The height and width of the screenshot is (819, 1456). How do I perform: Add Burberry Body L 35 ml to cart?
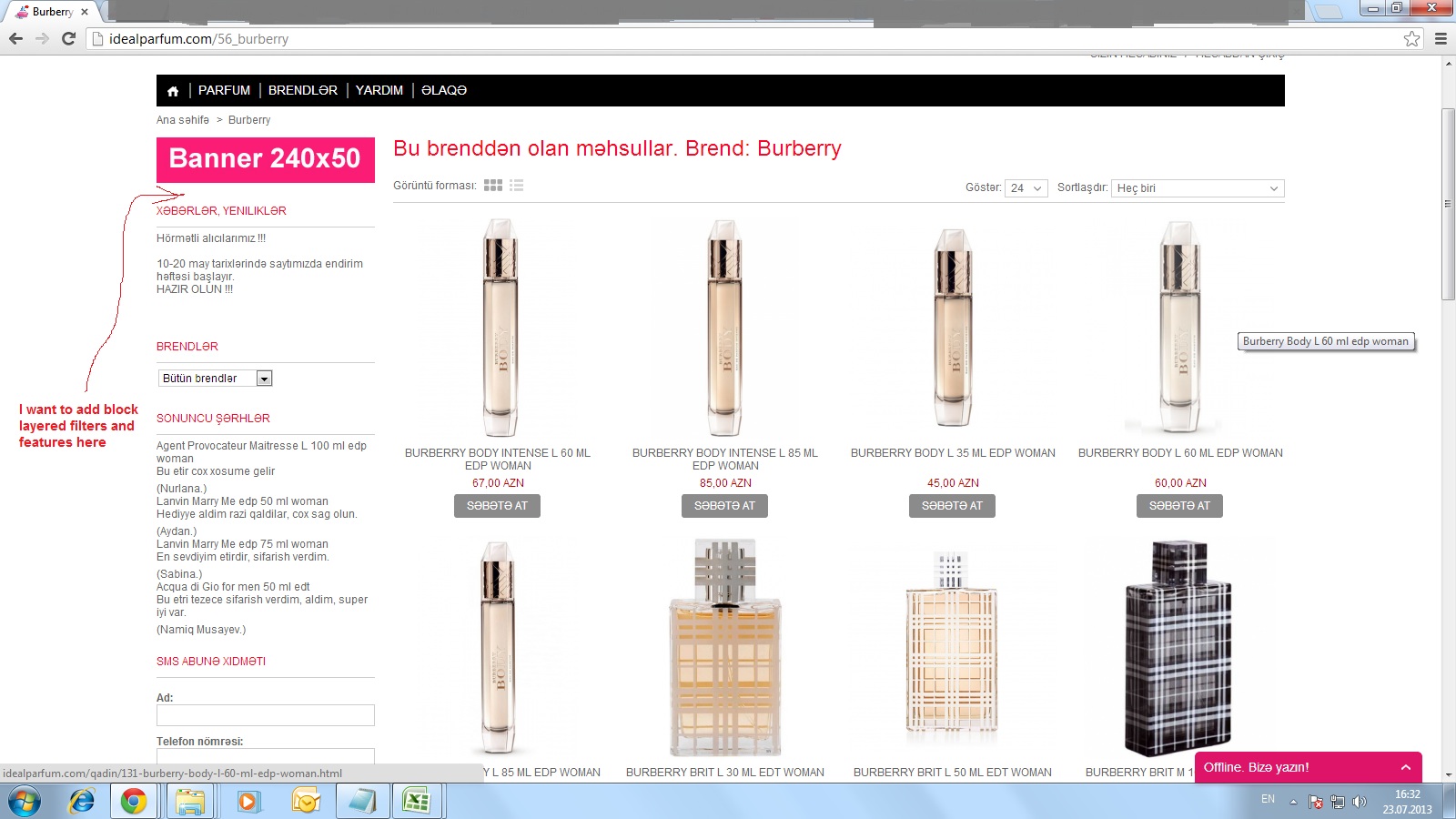(x=952, y=506)
